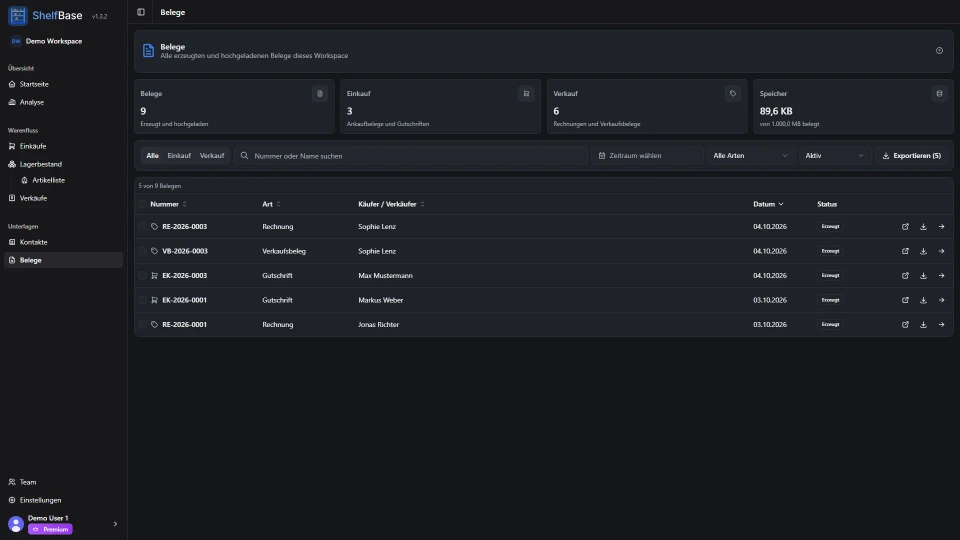Click the Max Mustermann cell
960x540 pixels.
click(x=386, y=276)
